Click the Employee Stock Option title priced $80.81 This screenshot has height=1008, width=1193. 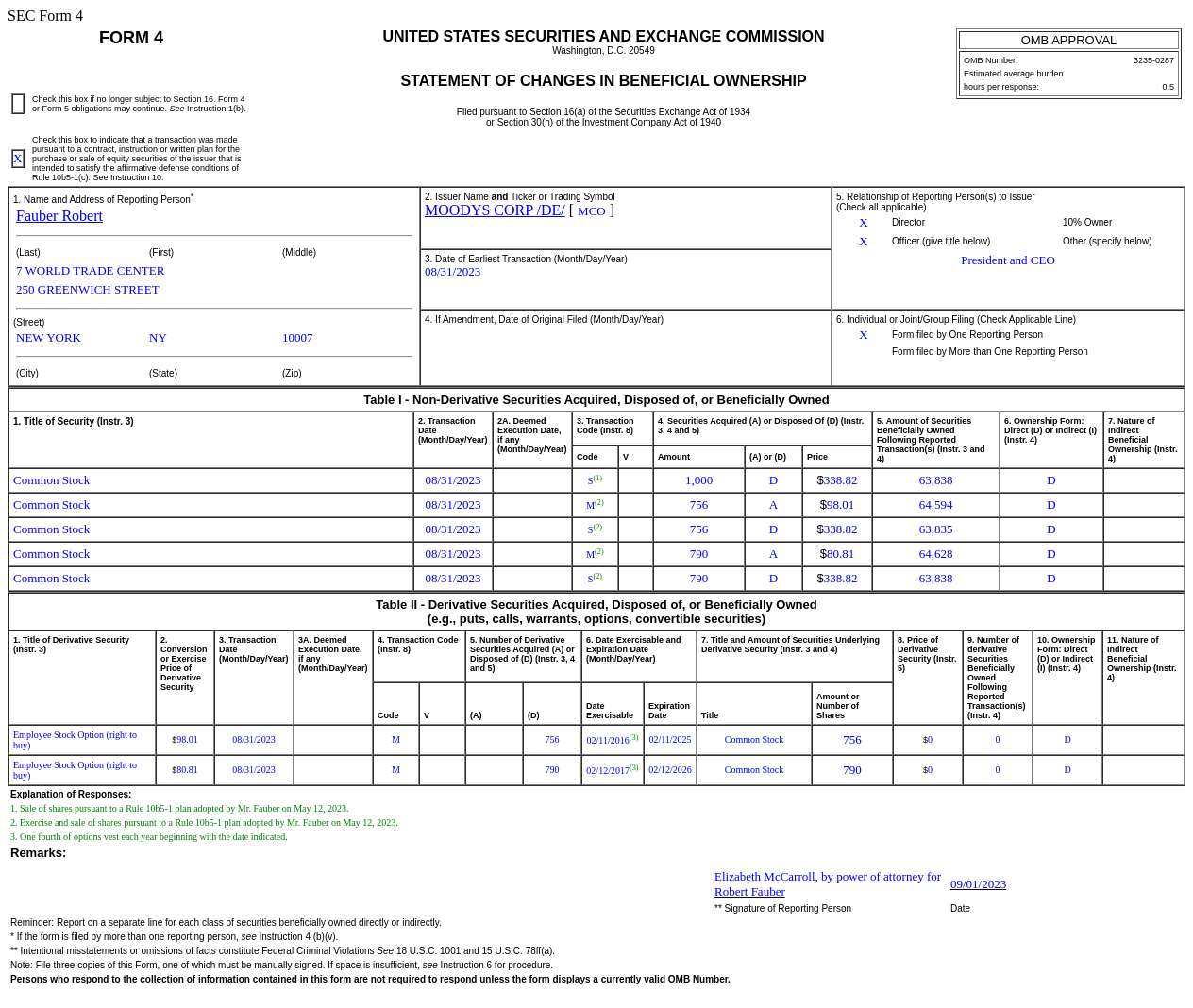[x=75, y=770]
